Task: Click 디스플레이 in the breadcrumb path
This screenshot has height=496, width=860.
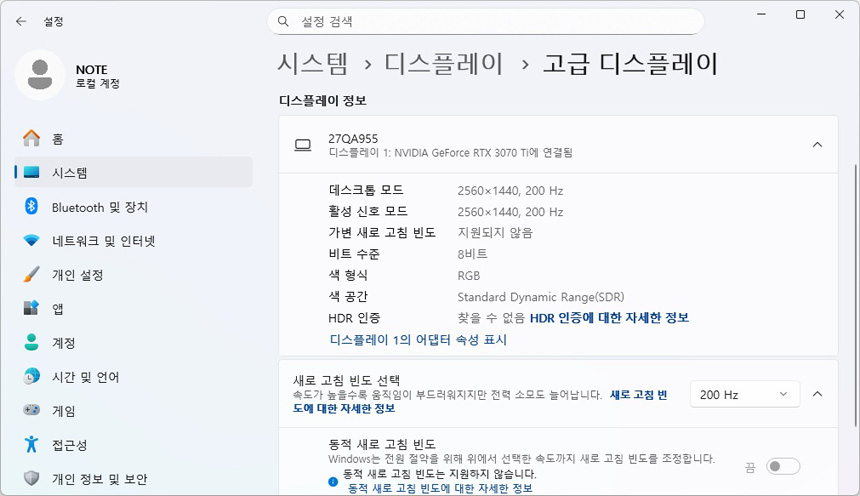Action: 444,64
